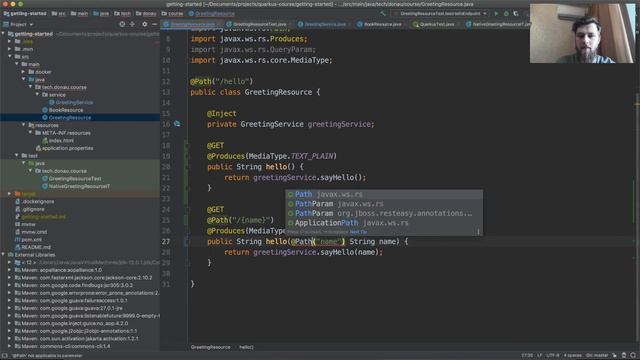This screenshot has width=640, height=360.
Task: Select GreetingResourceTest in project tree
Action: pos(75,179)
